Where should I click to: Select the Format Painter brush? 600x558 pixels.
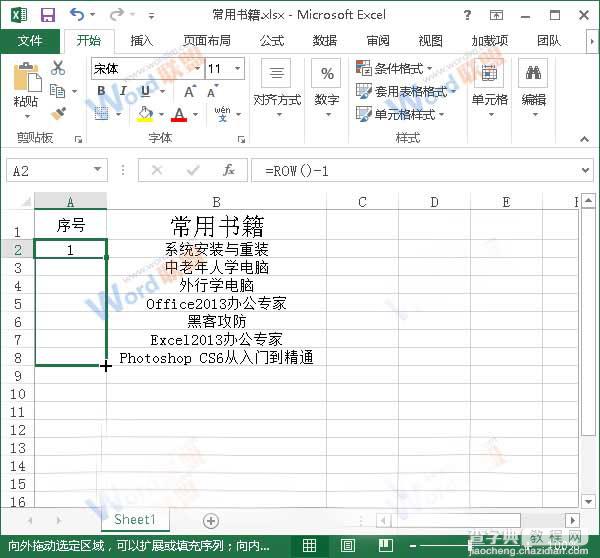click(58, 113)
